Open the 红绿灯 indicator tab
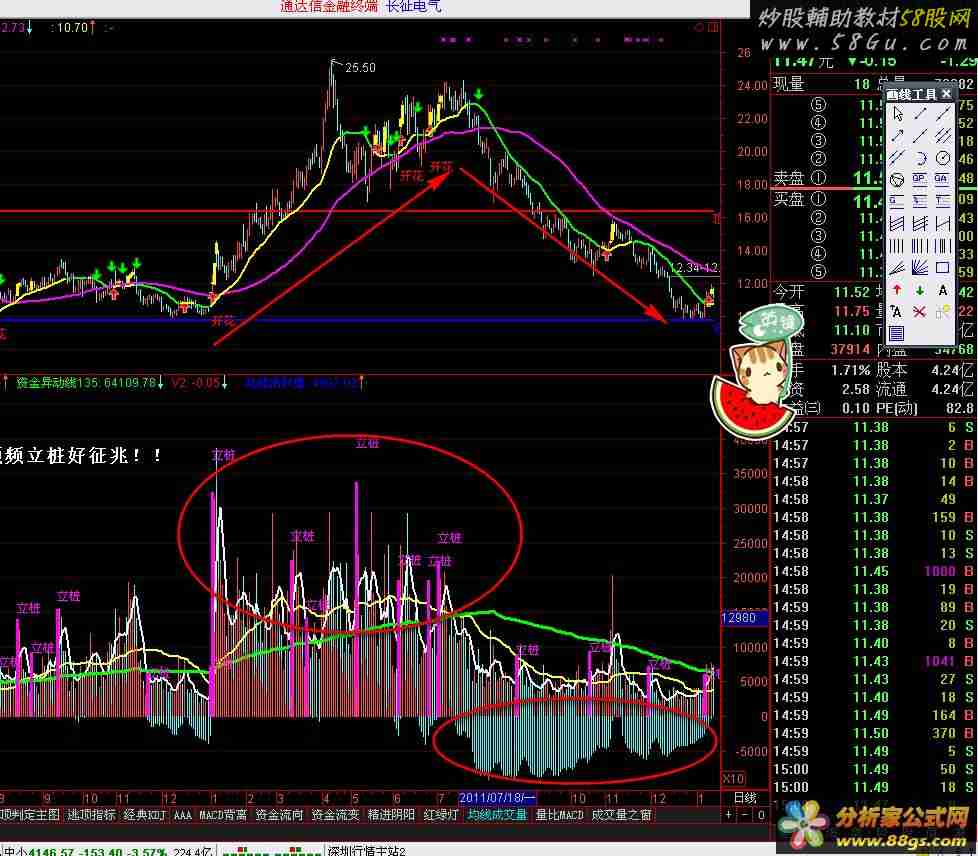This screenshot has width=978, height=856. click(441, 815)
